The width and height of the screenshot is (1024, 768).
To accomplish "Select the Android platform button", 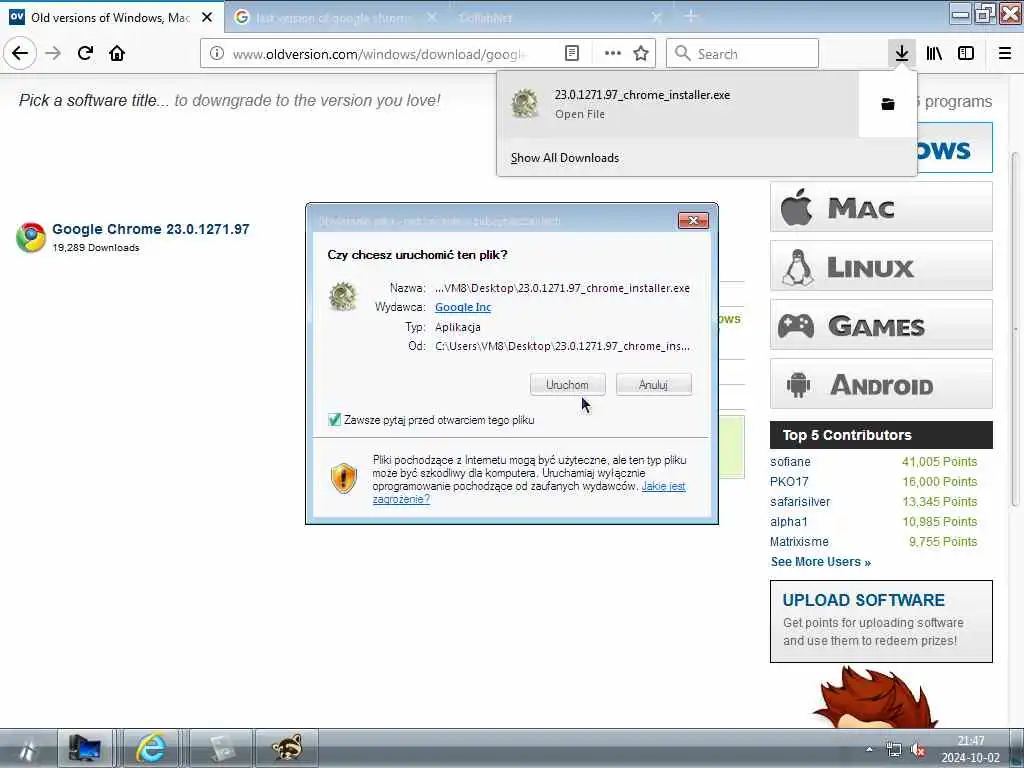I will [881, 383].
